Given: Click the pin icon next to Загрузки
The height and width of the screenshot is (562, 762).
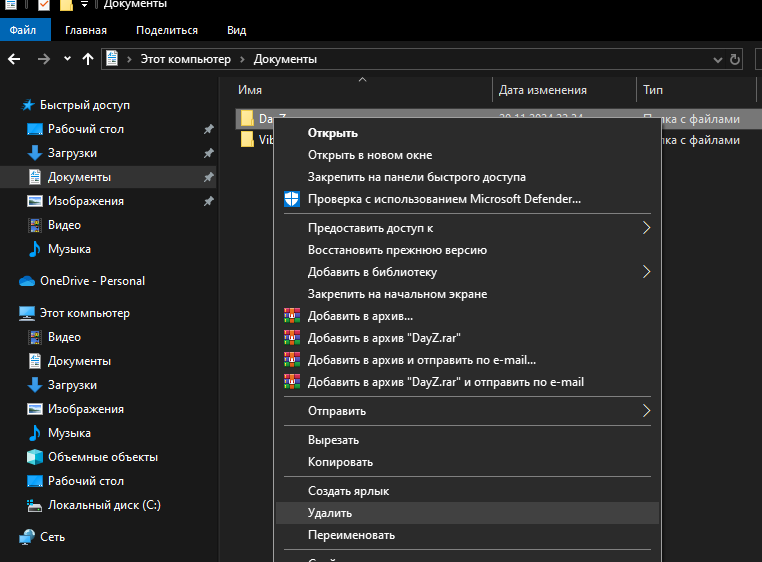Looking at the screenshot, I should [208, 153].
